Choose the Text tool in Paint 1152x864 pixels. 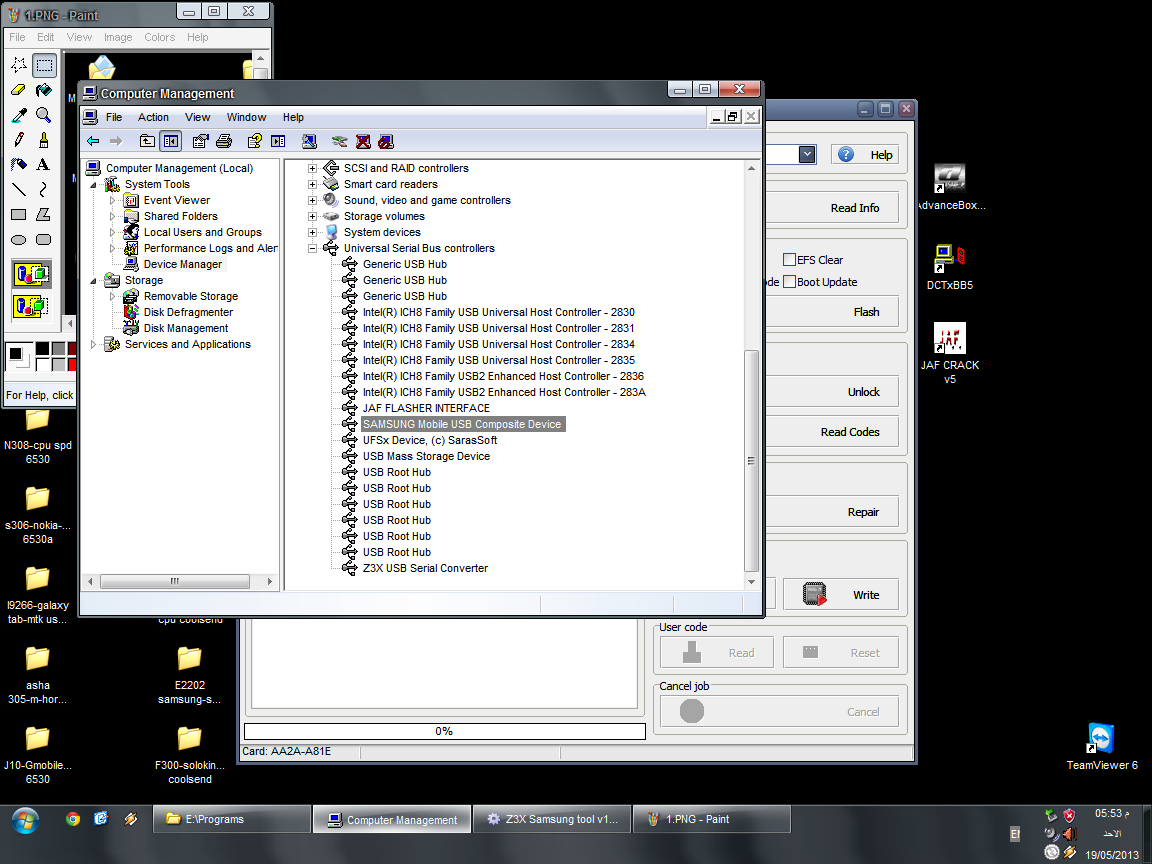point(44,165)
